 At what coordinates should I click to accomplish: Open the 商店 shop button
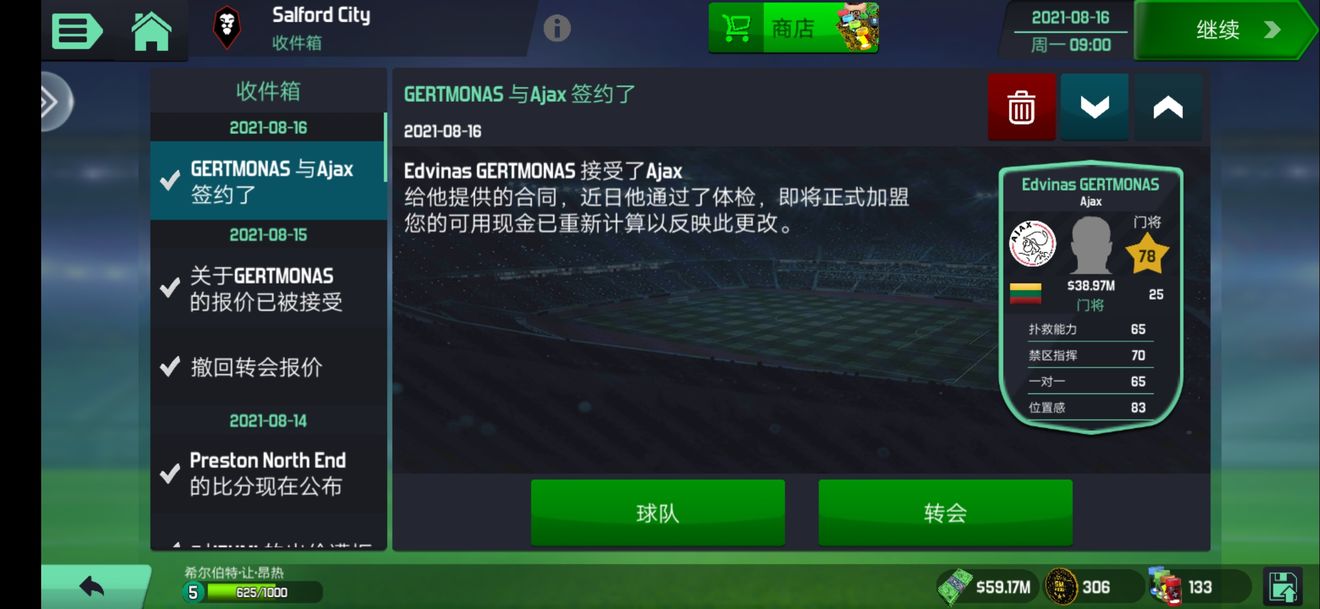[793, 28]
